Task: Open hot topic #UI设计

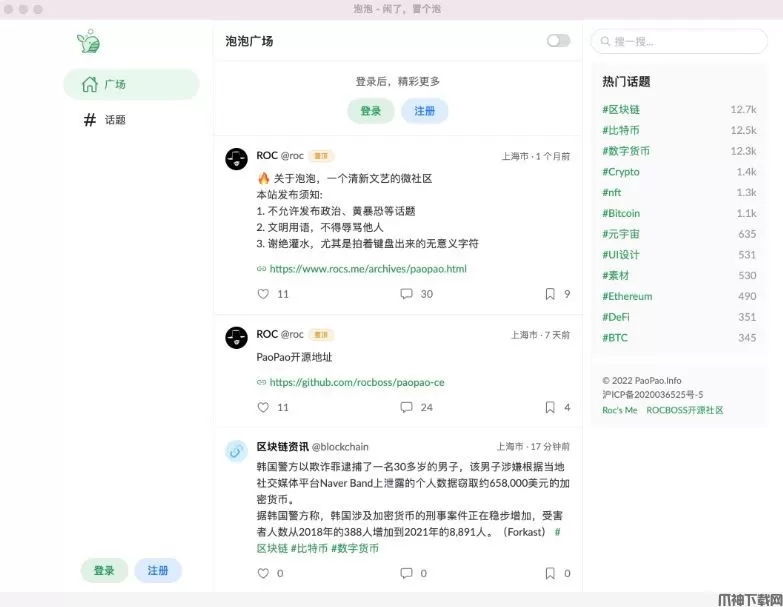Action: click(x=621, y=255)
